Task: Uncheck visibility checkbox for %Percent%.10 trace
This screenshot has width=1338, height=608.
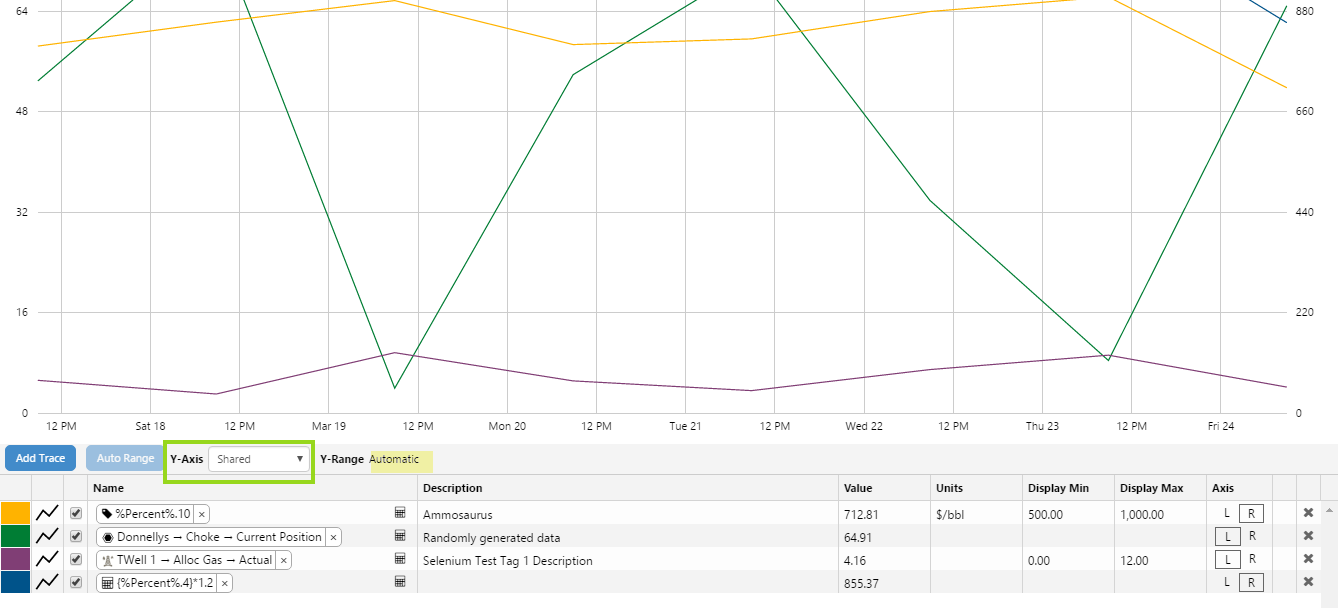Action: [76, 513]
